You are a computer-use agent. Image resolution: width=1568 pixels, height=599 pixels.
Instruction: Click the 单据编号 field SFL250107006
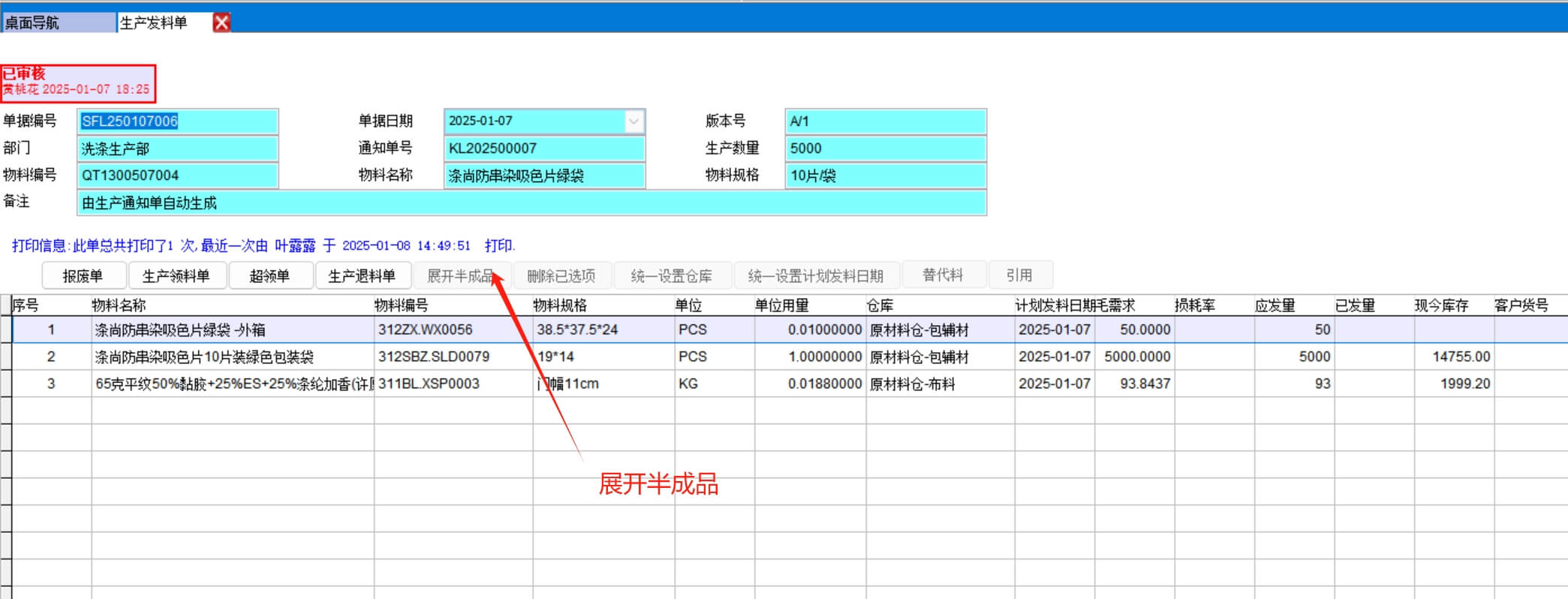[177, 122]
